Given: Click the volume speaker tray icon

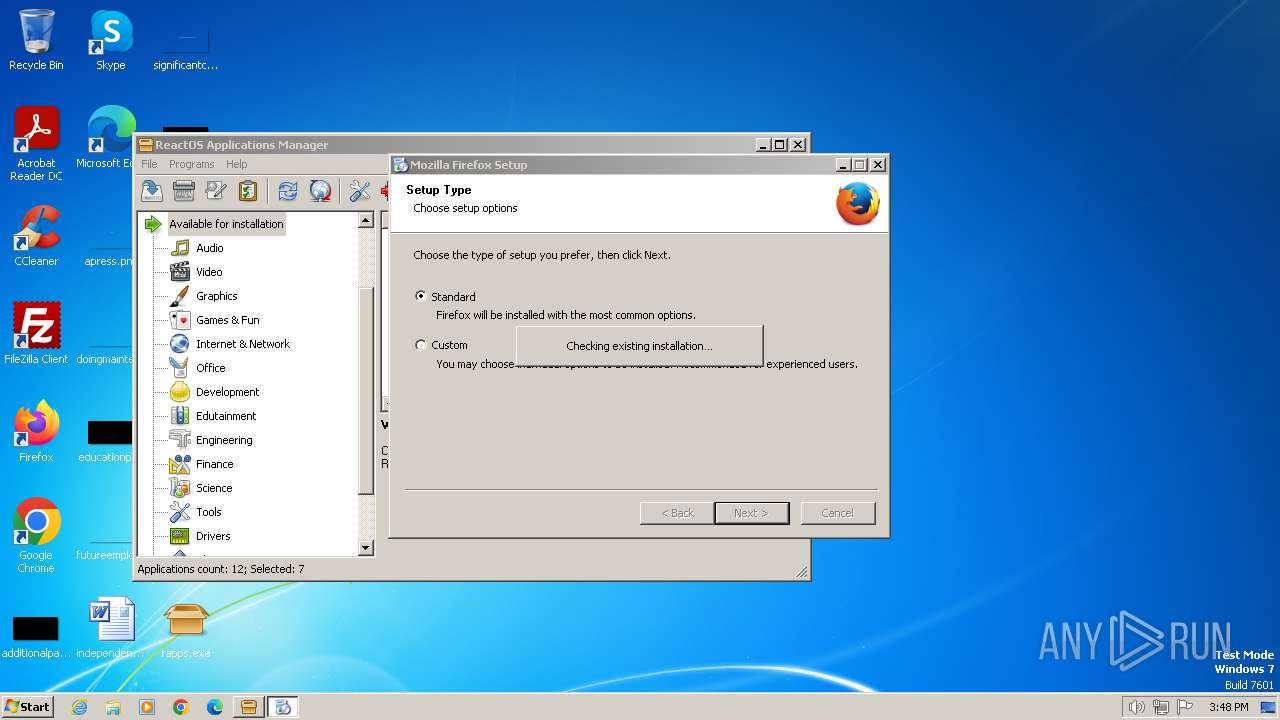Looking at the screenshot, I should [x=1136, y=707].
